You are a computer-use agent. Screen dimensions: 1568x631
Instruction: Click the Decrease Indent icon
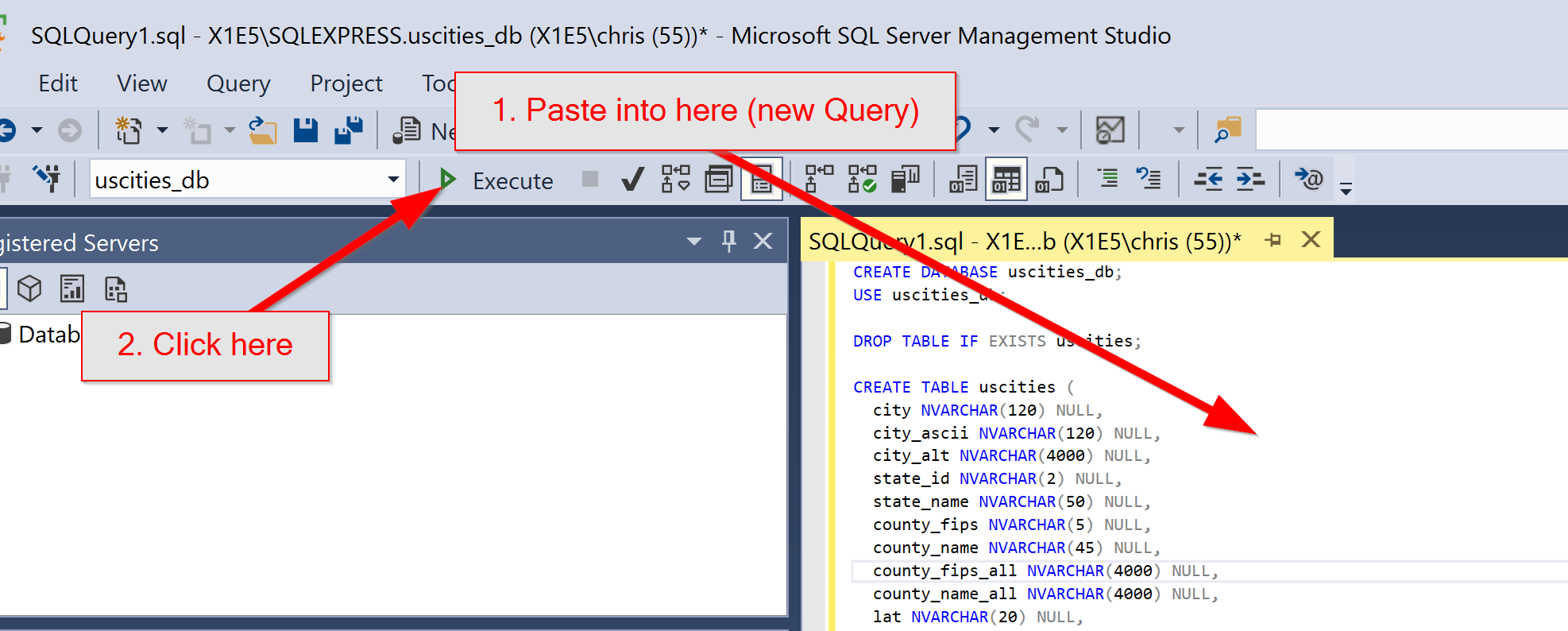pyautogui.click(x=1207, y=180)
